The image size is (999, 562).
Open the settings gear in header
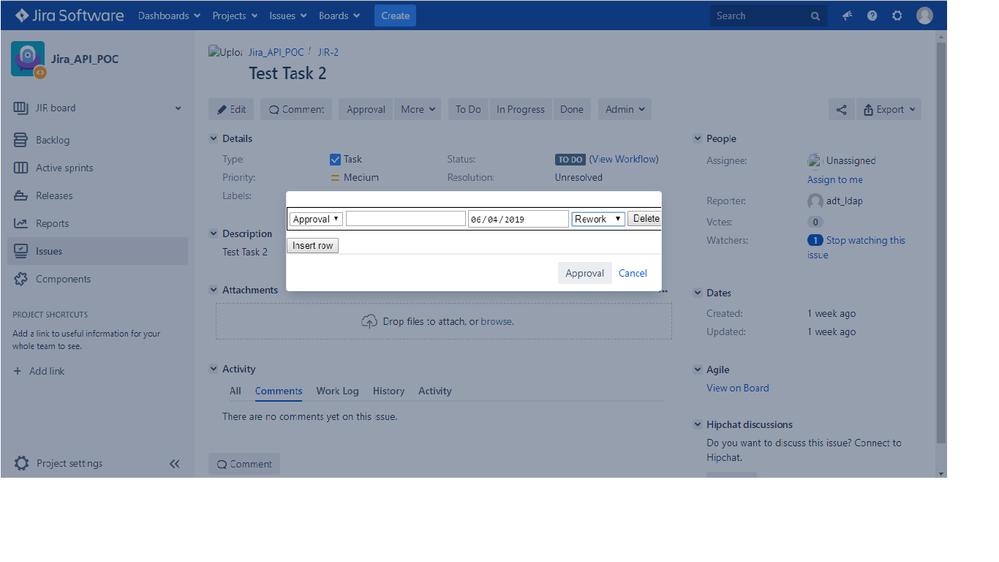coord(897,15)
